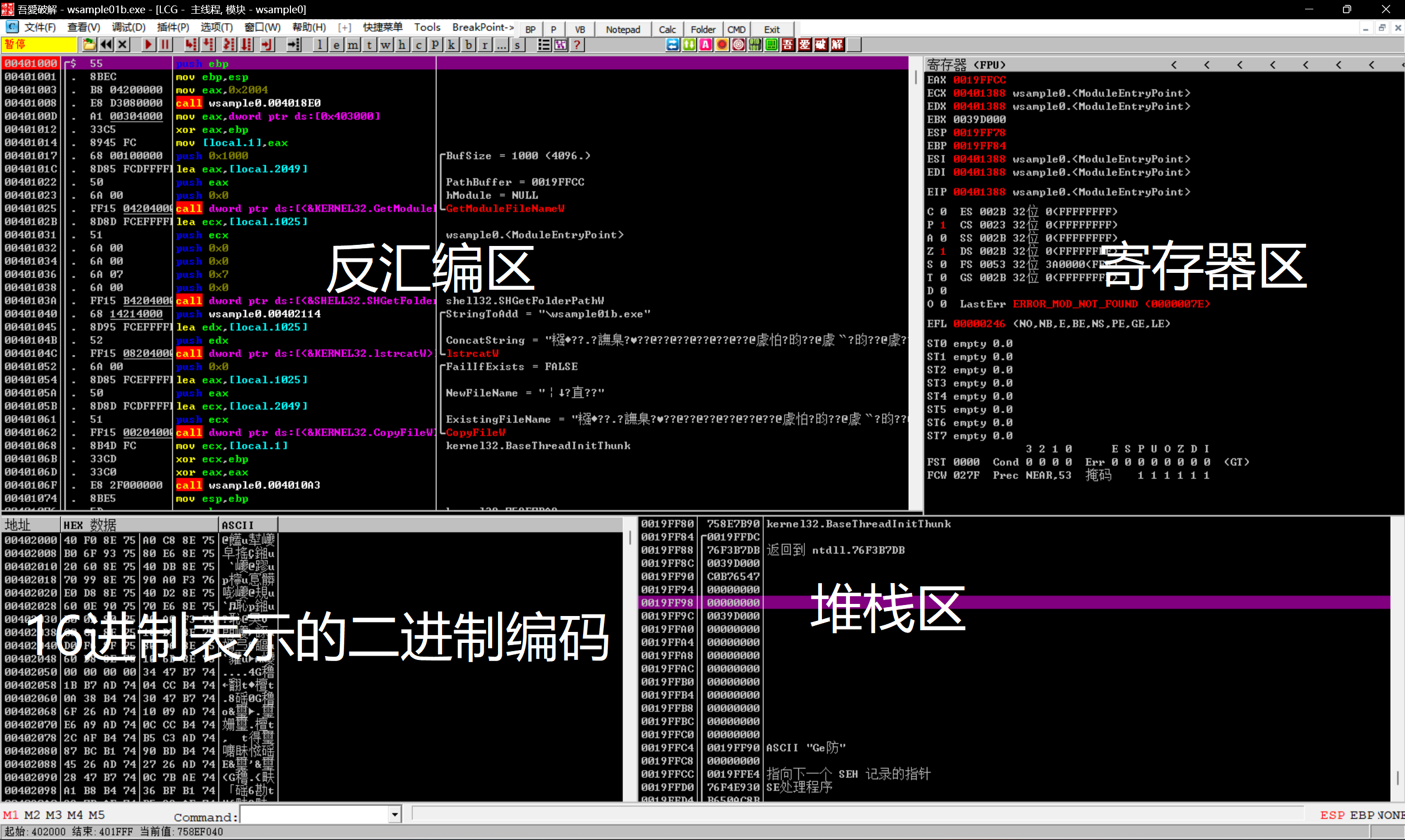The height and width of the screenshot is (840, 1405).
Task: Open the 调试(D) debug menu
Action: coord(128,27)
